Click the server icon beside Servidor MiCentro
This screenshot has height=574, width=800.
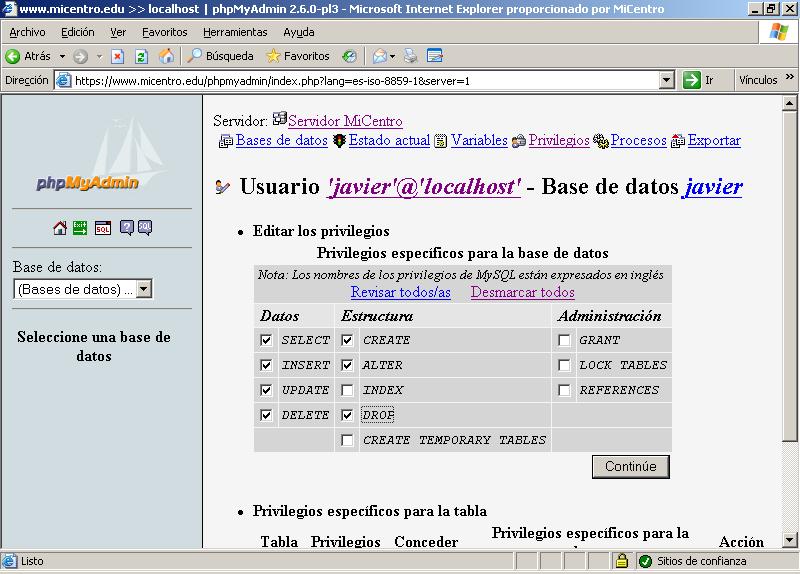280,118
